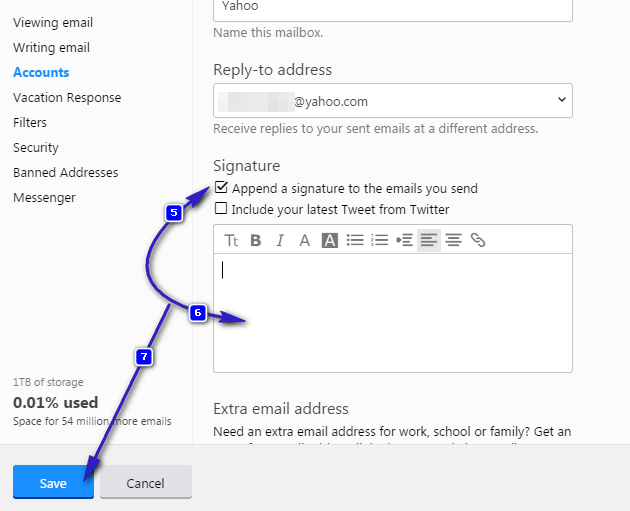Screen dimensions: 630x511
Task: Go to Vacation Response settings
Action: pyautogui.click(x=67, y=98)
